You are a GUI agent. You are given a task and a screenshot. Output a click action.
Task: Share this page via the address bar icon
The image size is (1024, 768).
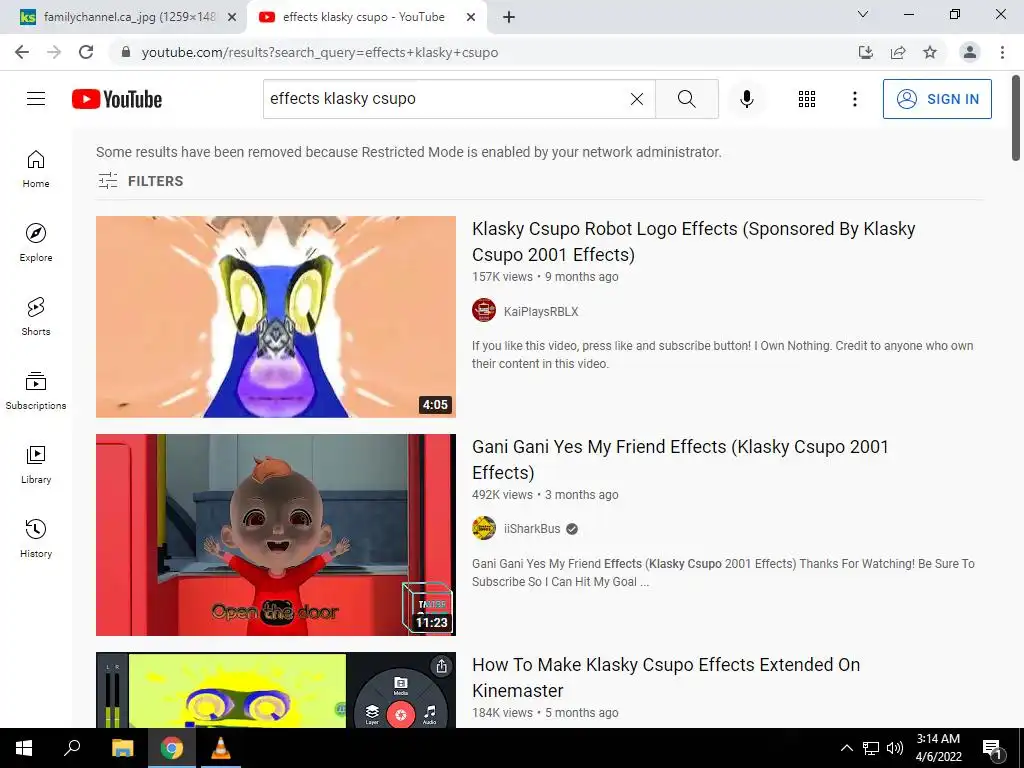(x=898, y=52)
